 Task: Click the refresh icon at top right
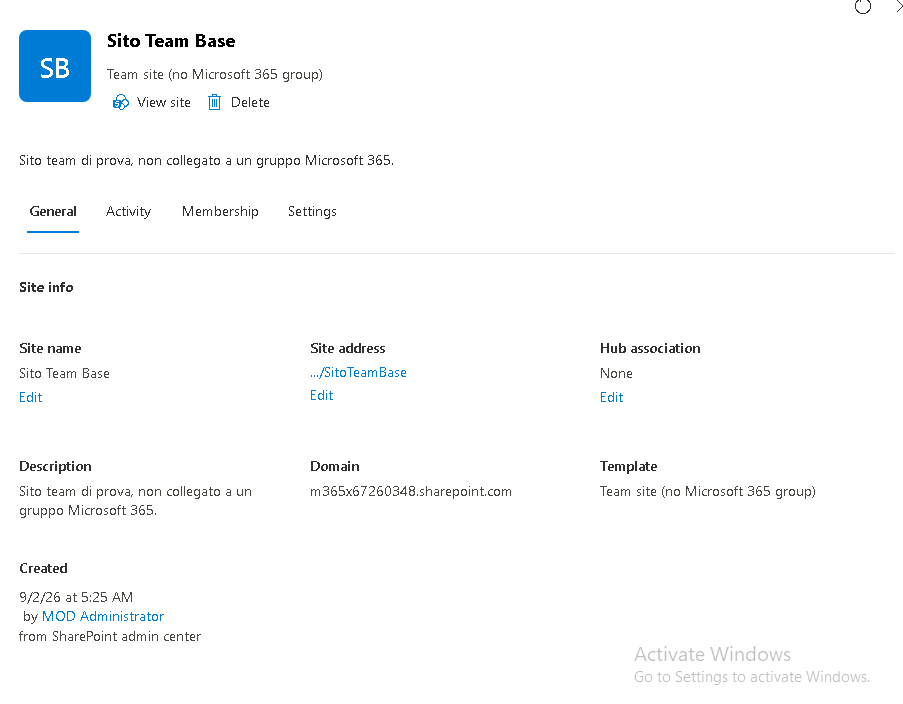tap(863, 6)
